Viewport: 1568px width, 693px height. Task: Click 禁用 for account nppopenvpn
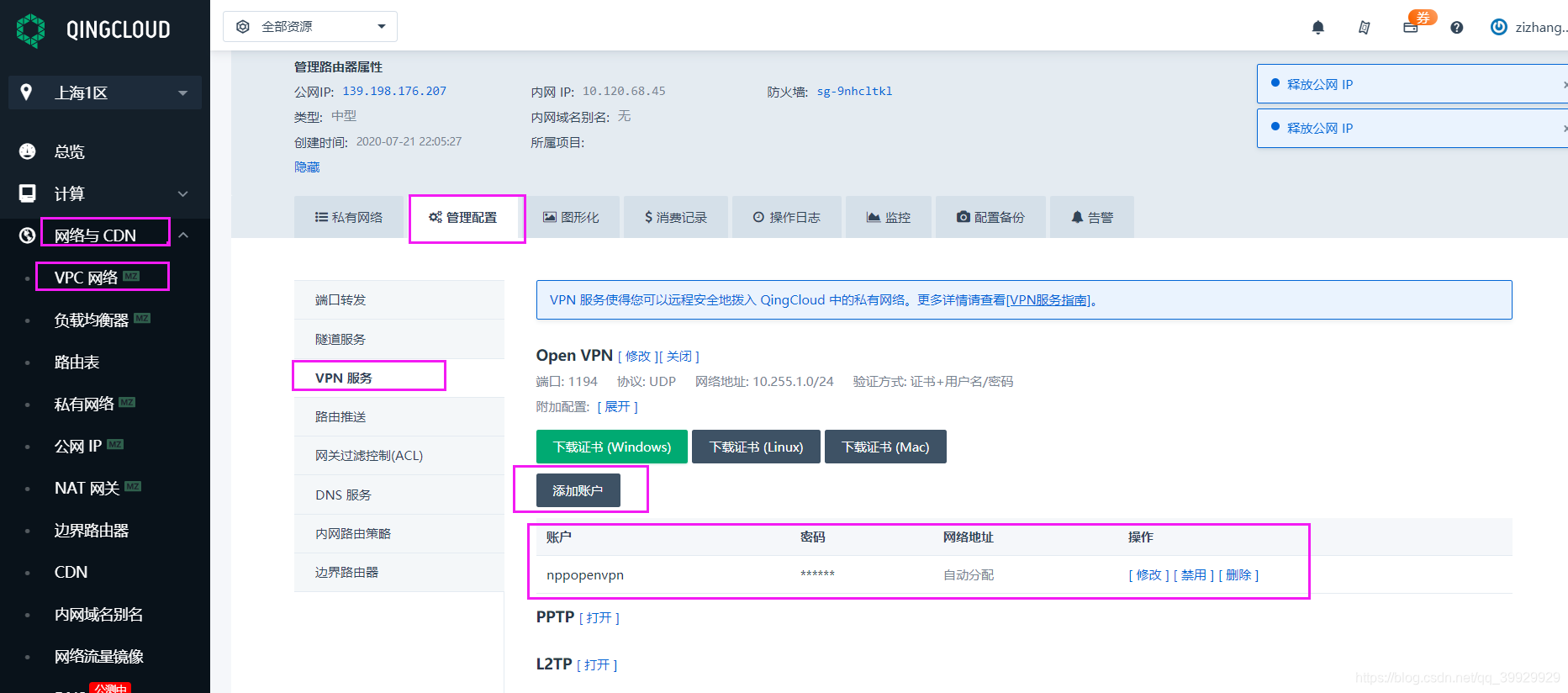tap(1194, 575)
